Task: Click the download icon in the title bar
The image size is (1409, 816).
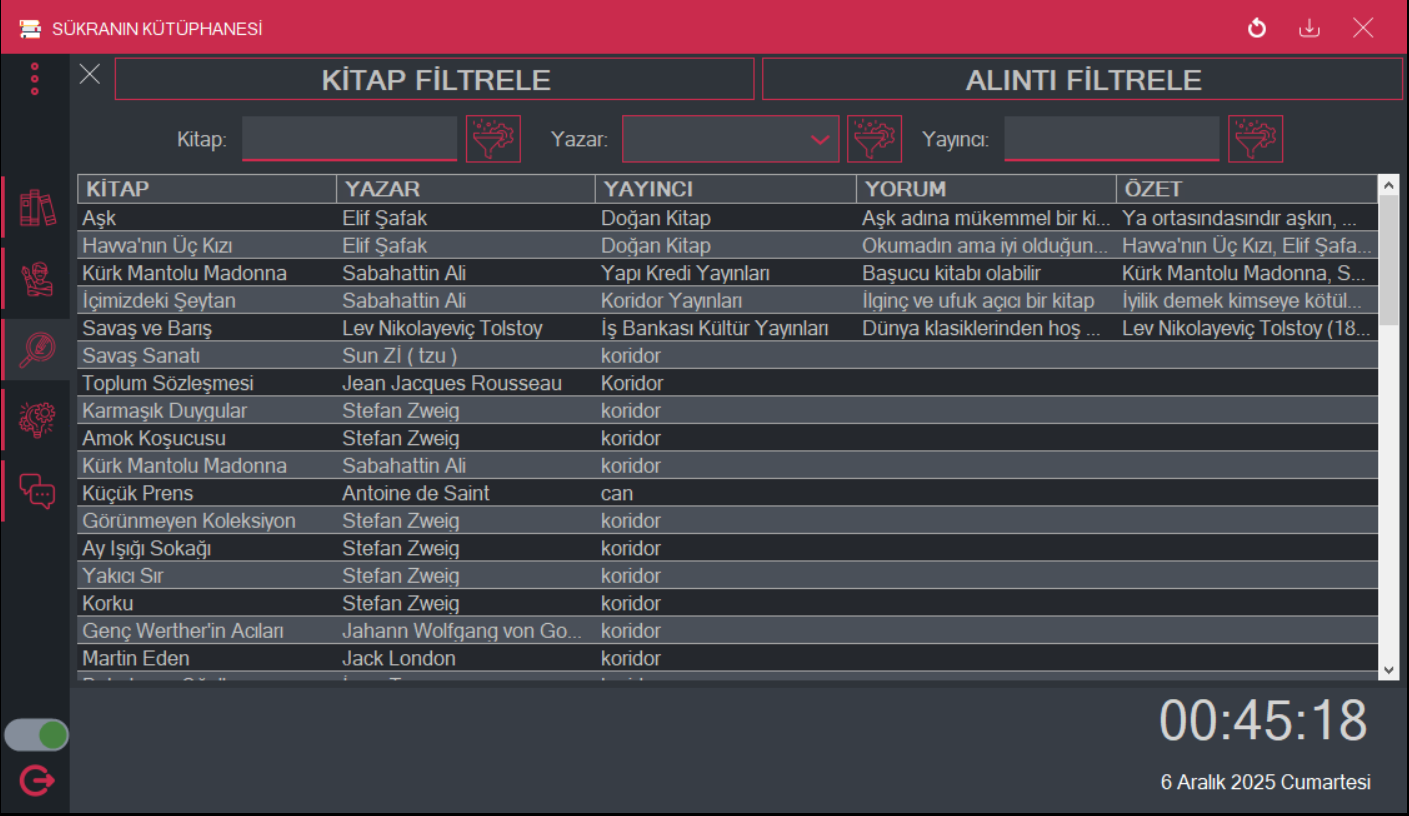Action: pos(1310,27)
